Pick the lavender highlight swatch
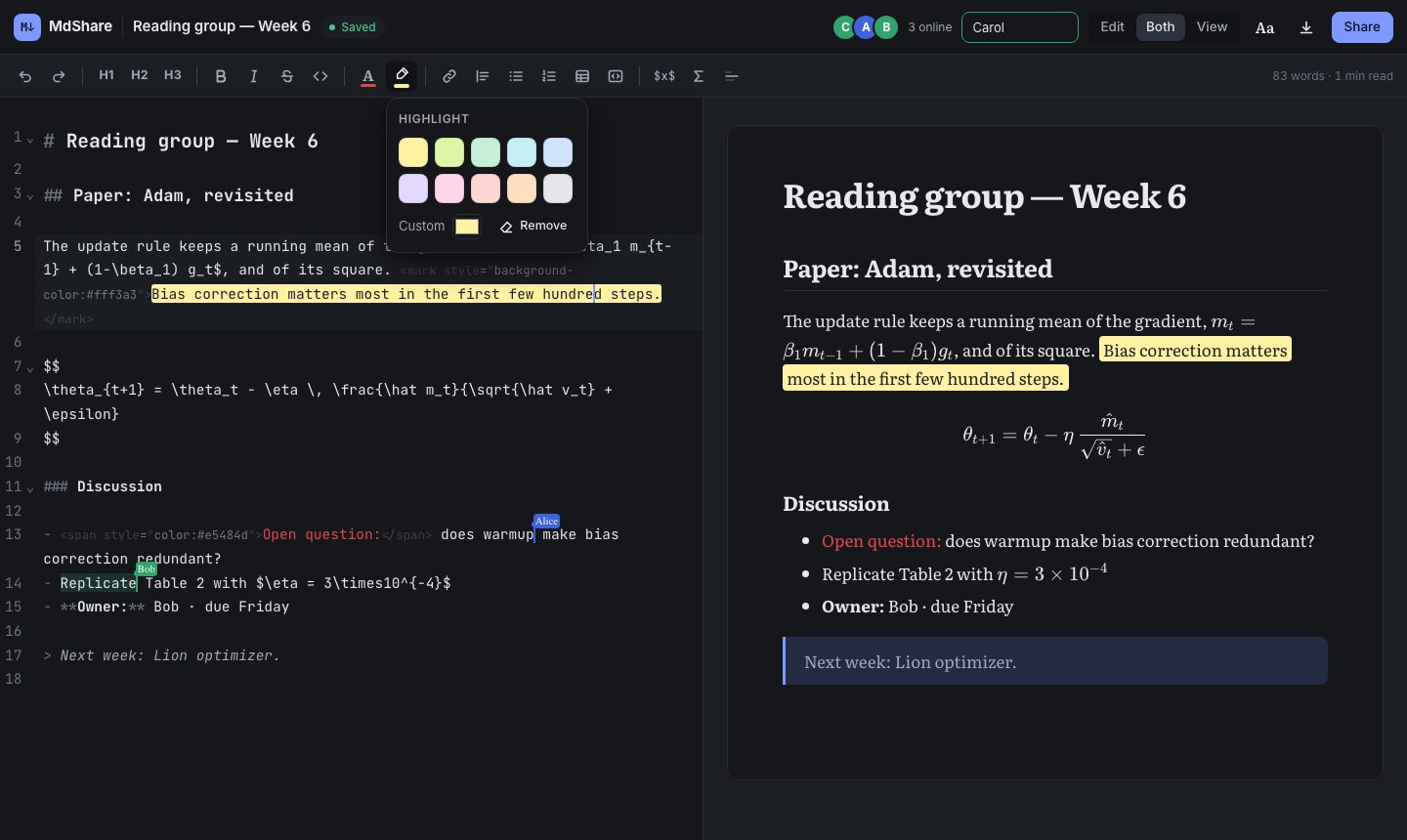The height and width of the screenshot is (840, 1407). click(413, 189)
